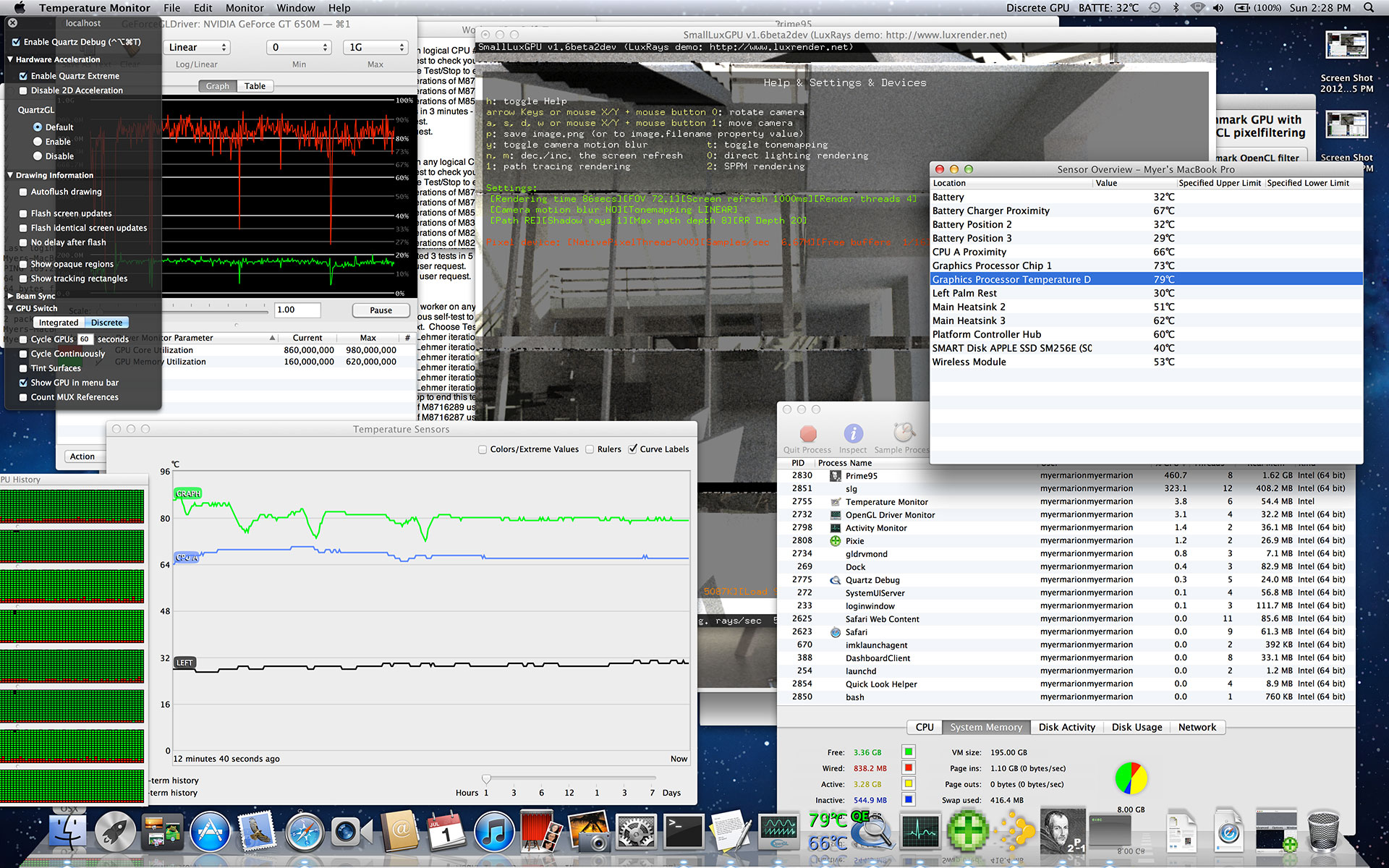Click the Pause button
The height and width of the screenshot is (868, 1389).
pos(381,310)
